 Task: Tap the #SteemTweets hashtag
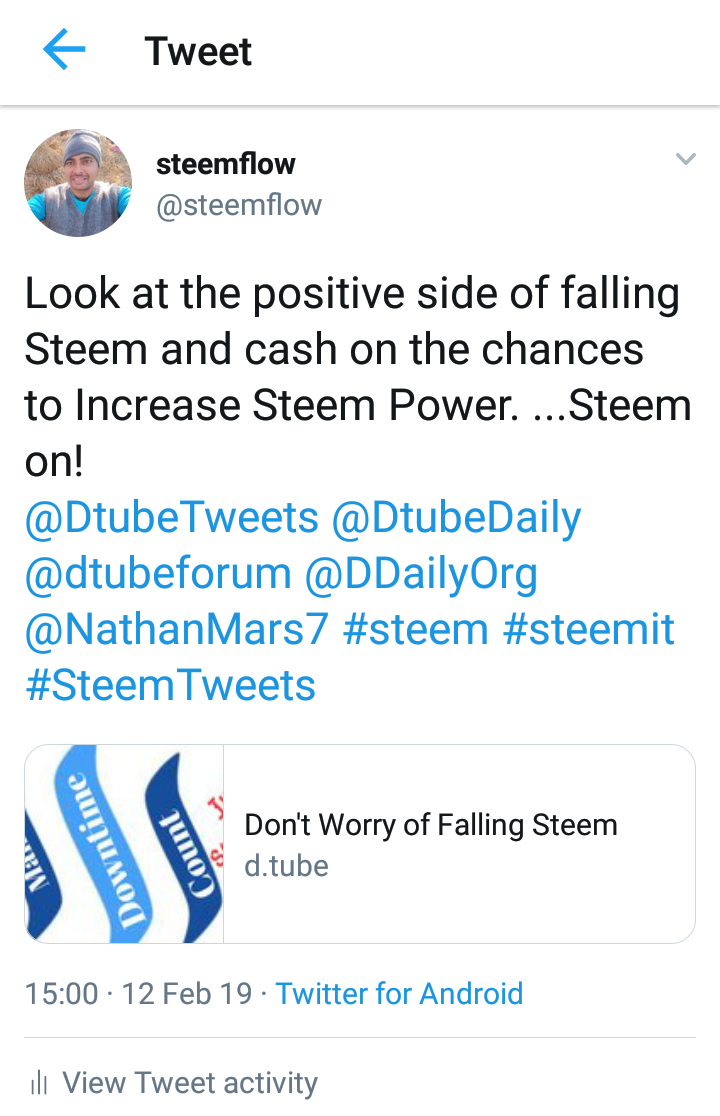click(x=170, y=686)
